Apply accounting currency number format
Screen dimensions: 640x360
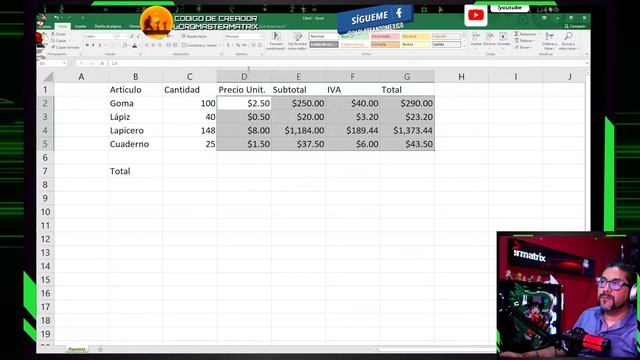click(x=229, y=45)
